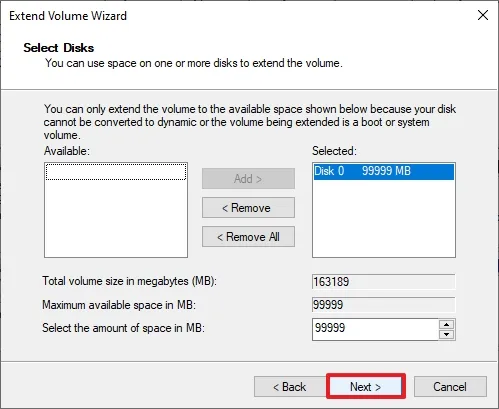This screenshot has height=409, width=499.
Task: Click into the amount of space input field
Action: [x=375, y=329]
